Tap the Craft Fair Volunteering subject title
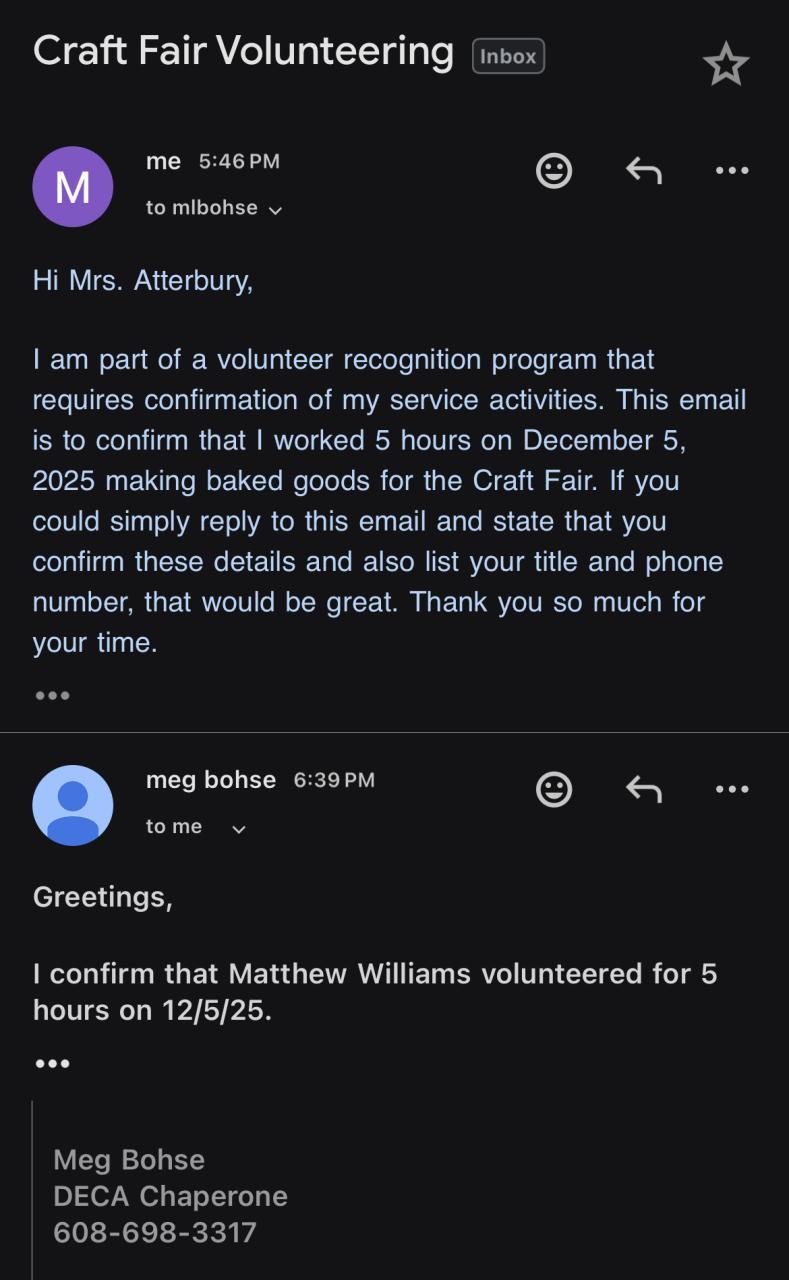 point(243,50)
